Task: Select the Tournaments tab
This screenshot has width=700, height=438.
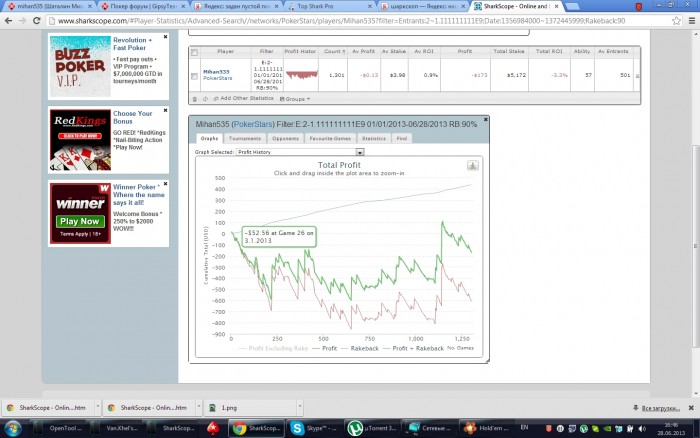Action: coord(245,138)
